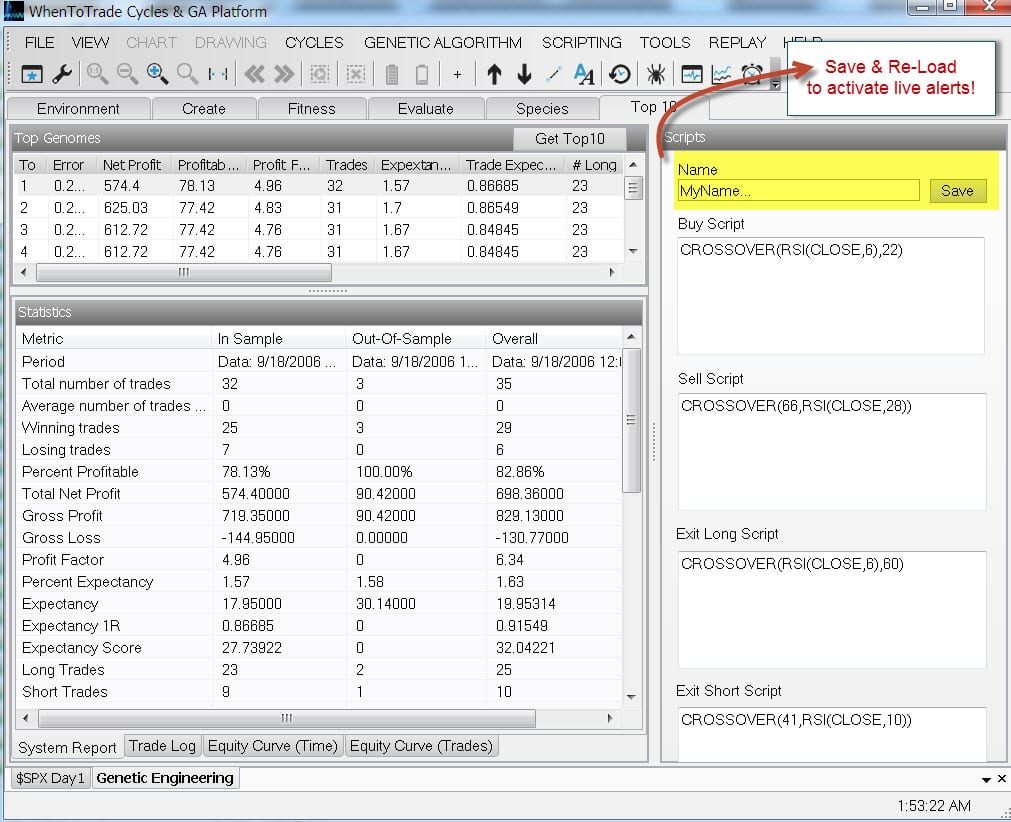Click the Get Top10 button
Viewport: 1011px width, 822px height.
point(570,139)
